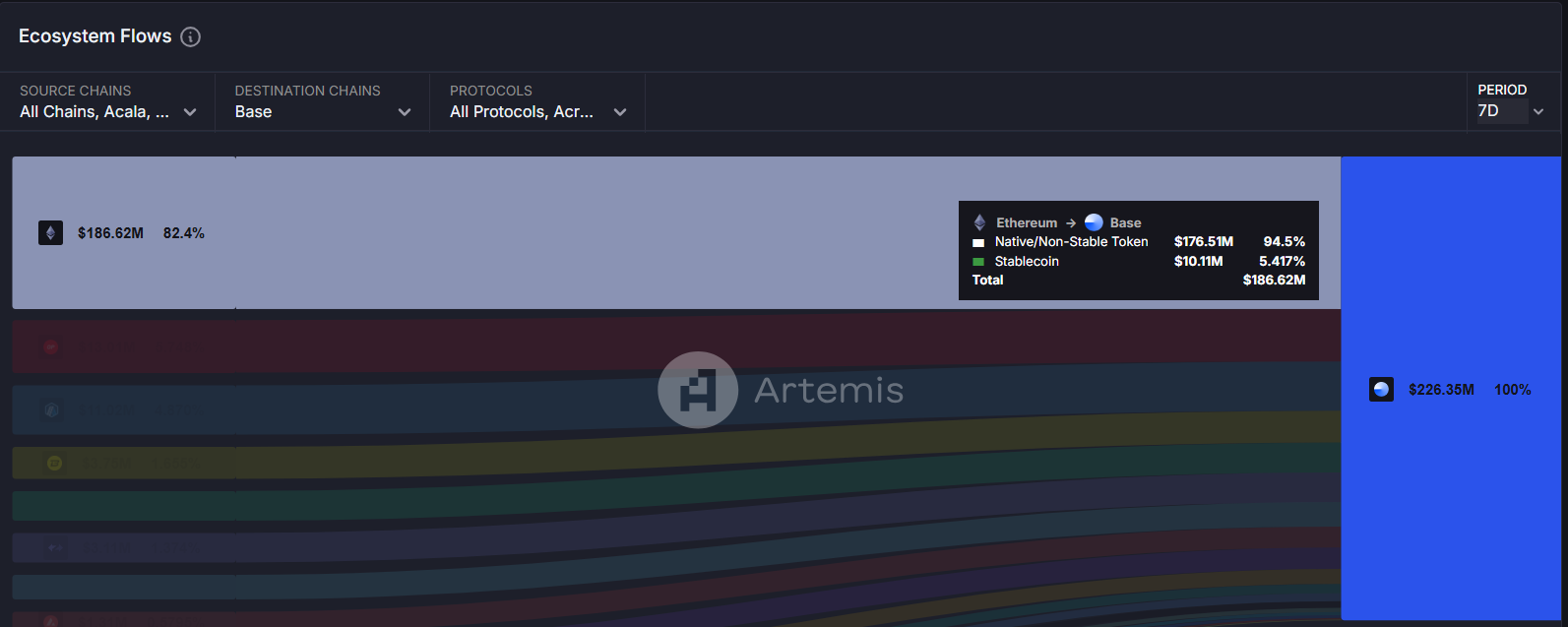Click the Base icon beside $226.35M

pos(1381,390)
